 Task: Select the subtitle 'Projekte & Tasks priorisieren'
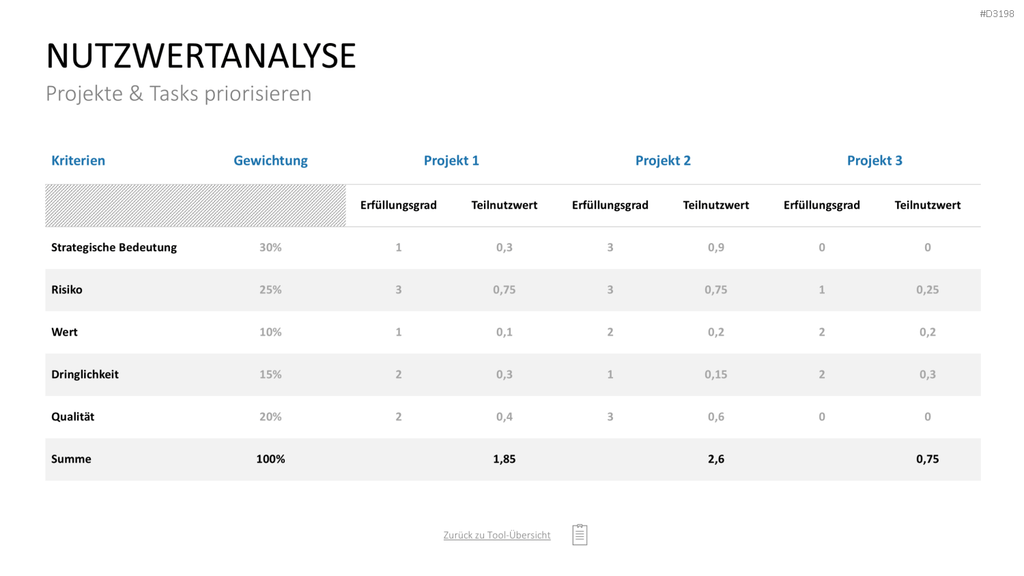(x=178, y=93)
